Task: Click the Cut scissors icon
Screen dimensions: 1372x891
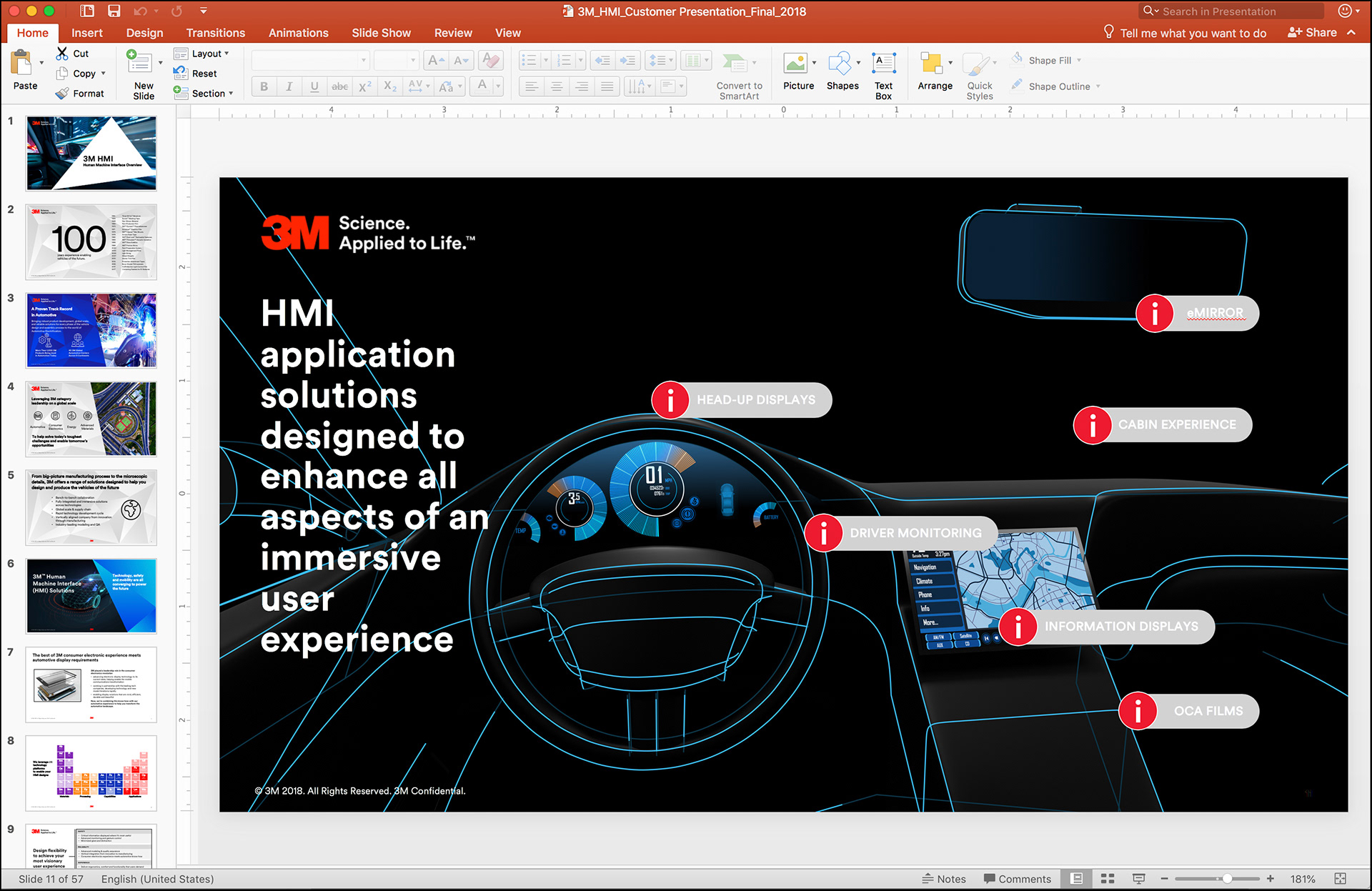Action: tap(62, 54)
